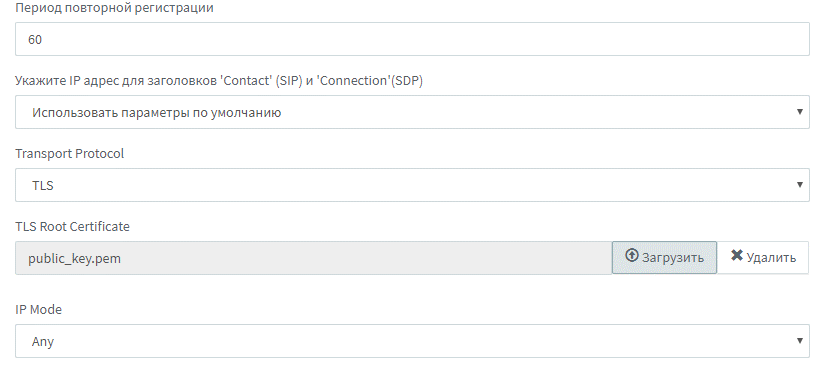The width and height of the screenshot is (825, 368).
Task: Click the 'TLS Root Certificate' label text
Action: point(72,226)
